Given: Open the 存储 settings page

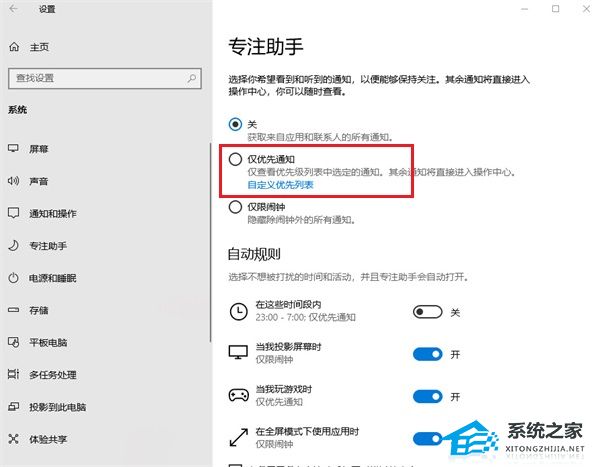Looking at the screenshot, I should (x=39, y=310).
